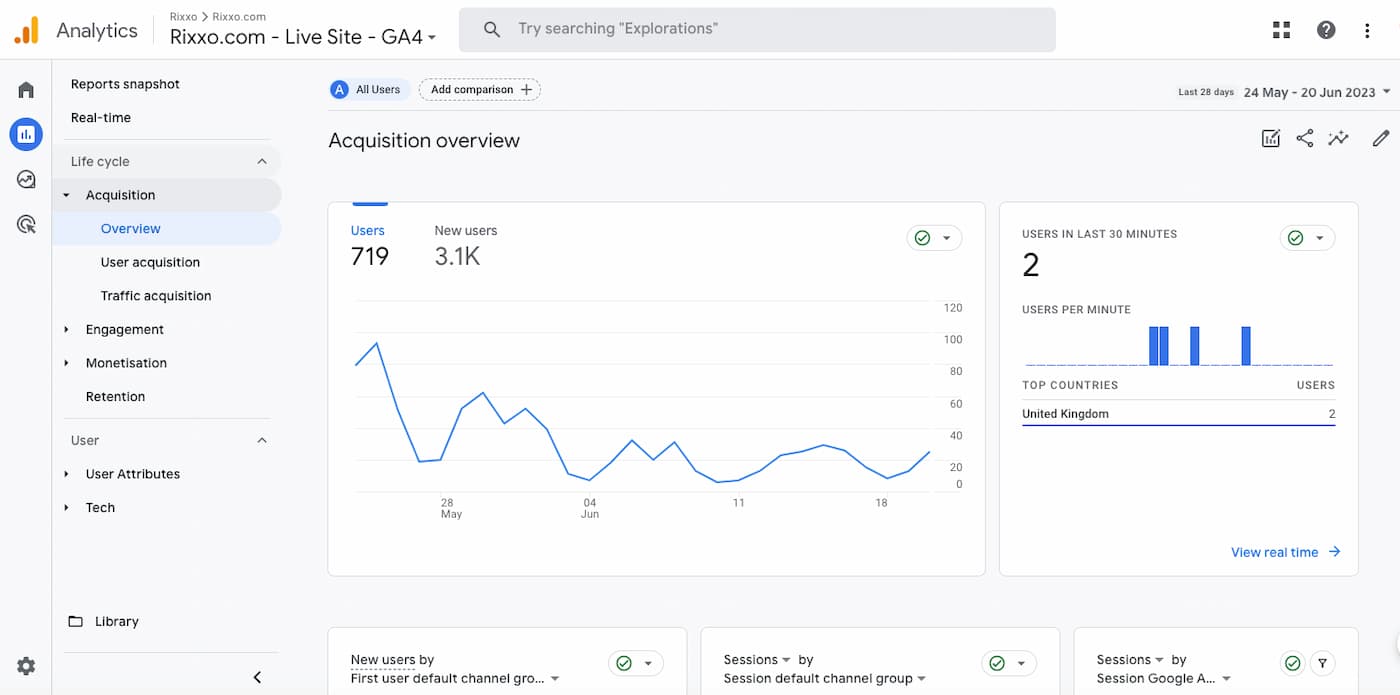Screen dimensions: 1400x695
Task: Open Admin settings with the gear icon
Action: pos(25,665)
